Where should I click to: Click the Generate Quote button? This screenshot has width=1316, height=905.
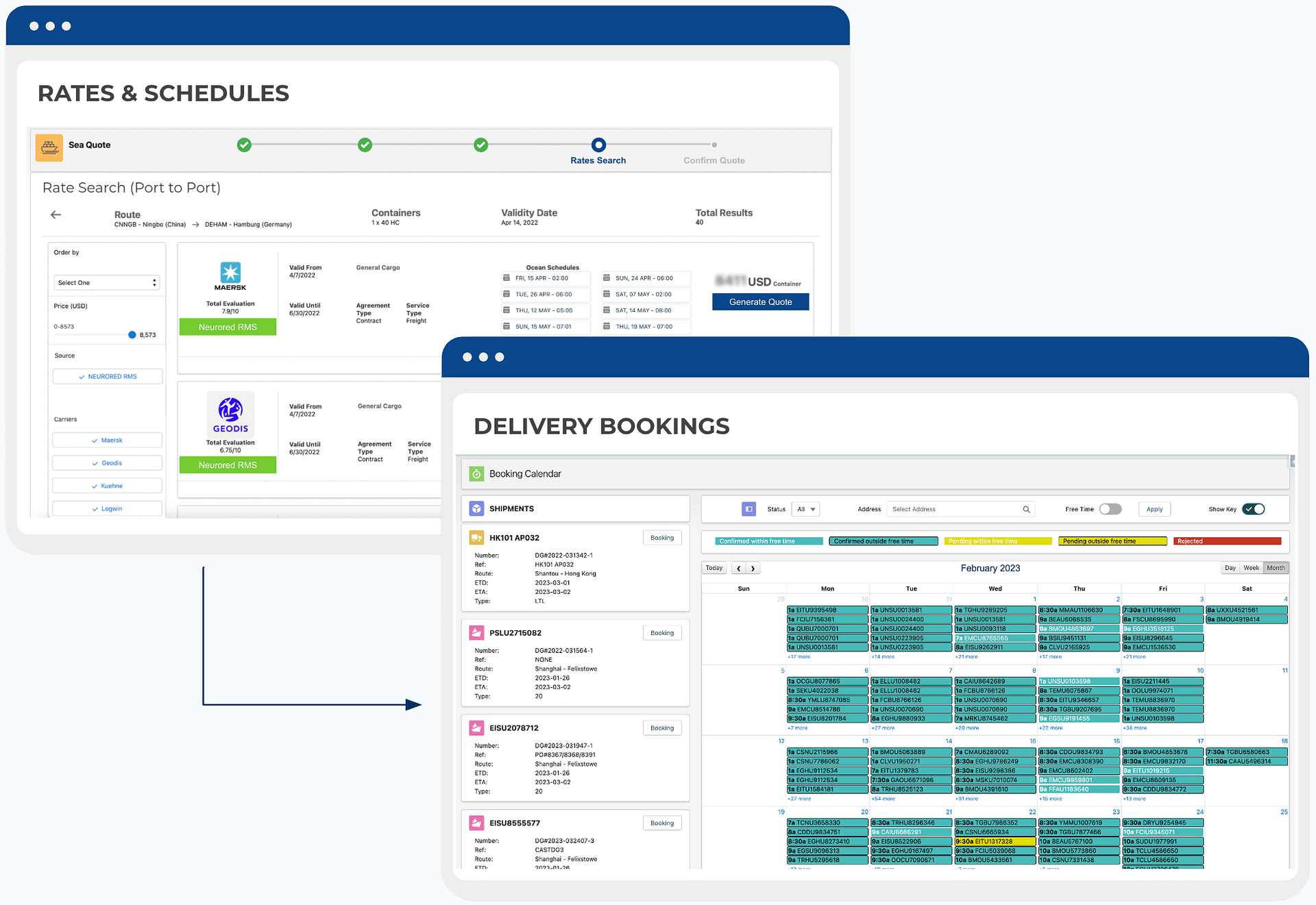click(760, 301)
